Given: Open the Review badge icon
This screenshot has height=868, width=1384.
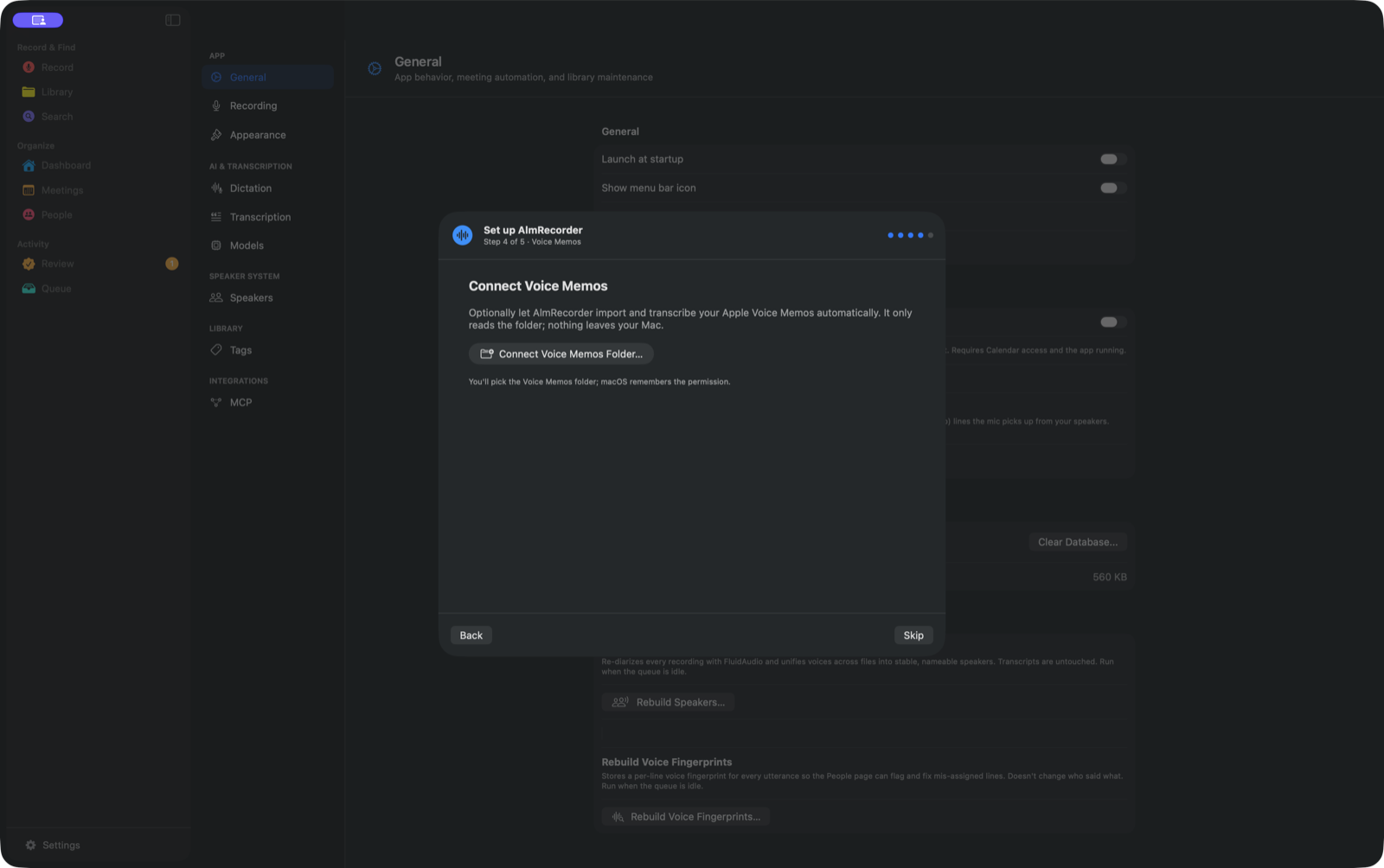Looking at the screenshot, I should (29, 264).
